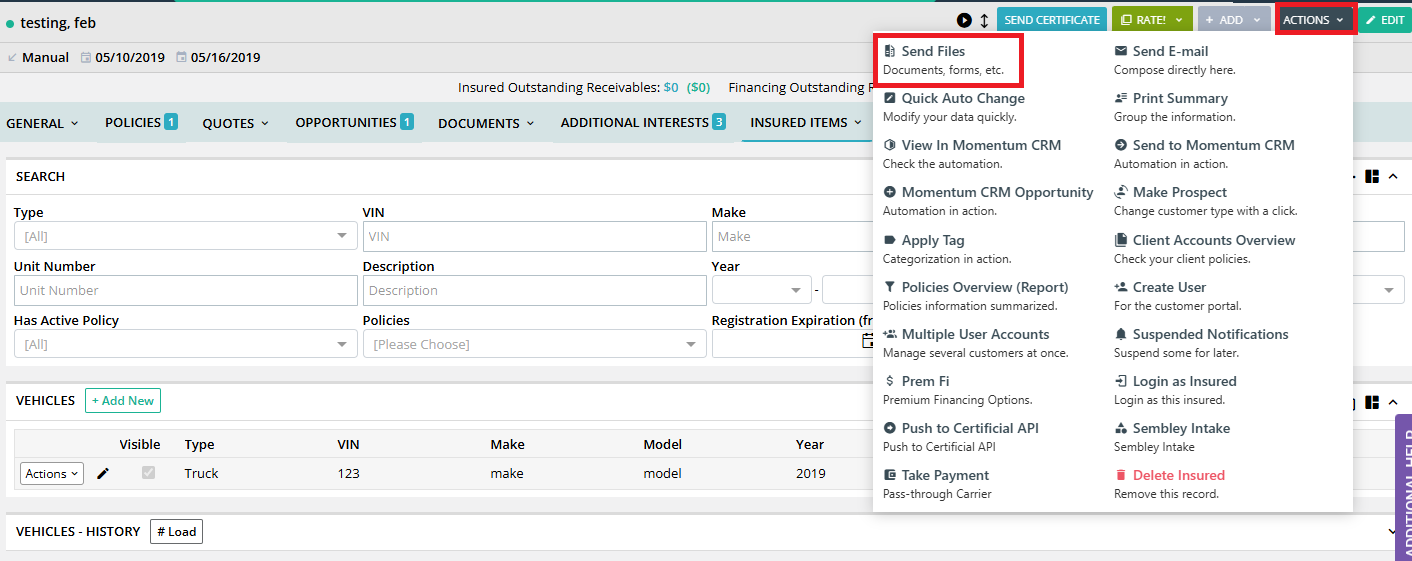Click the up-down arrows icon beside Send Certificate
This screenshot has width=1412, height=561.
pyautogui.click(x=984, y=20)
